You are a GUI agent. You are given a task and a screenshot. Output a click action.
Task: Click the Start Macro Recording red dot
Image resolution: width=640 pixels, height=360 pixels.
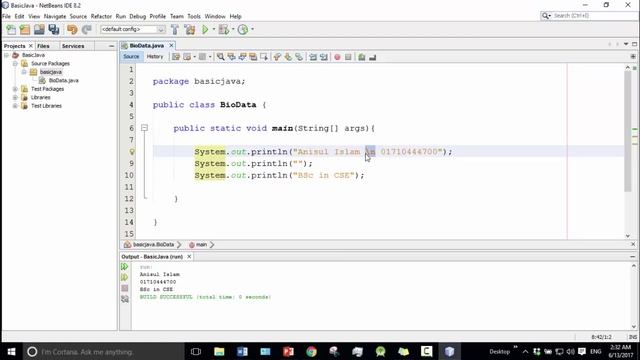337,57
